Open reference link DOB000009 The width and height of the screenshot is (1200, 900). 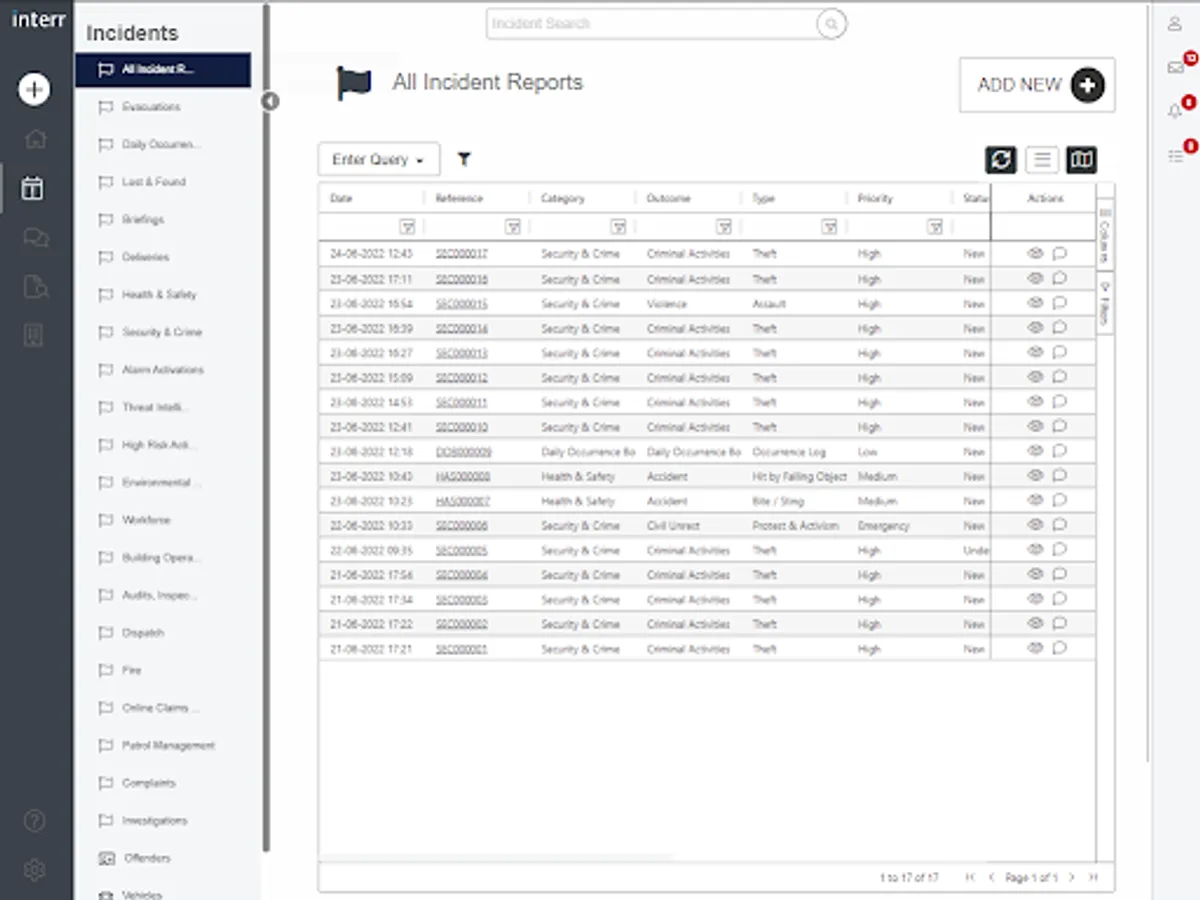point(463,452)
